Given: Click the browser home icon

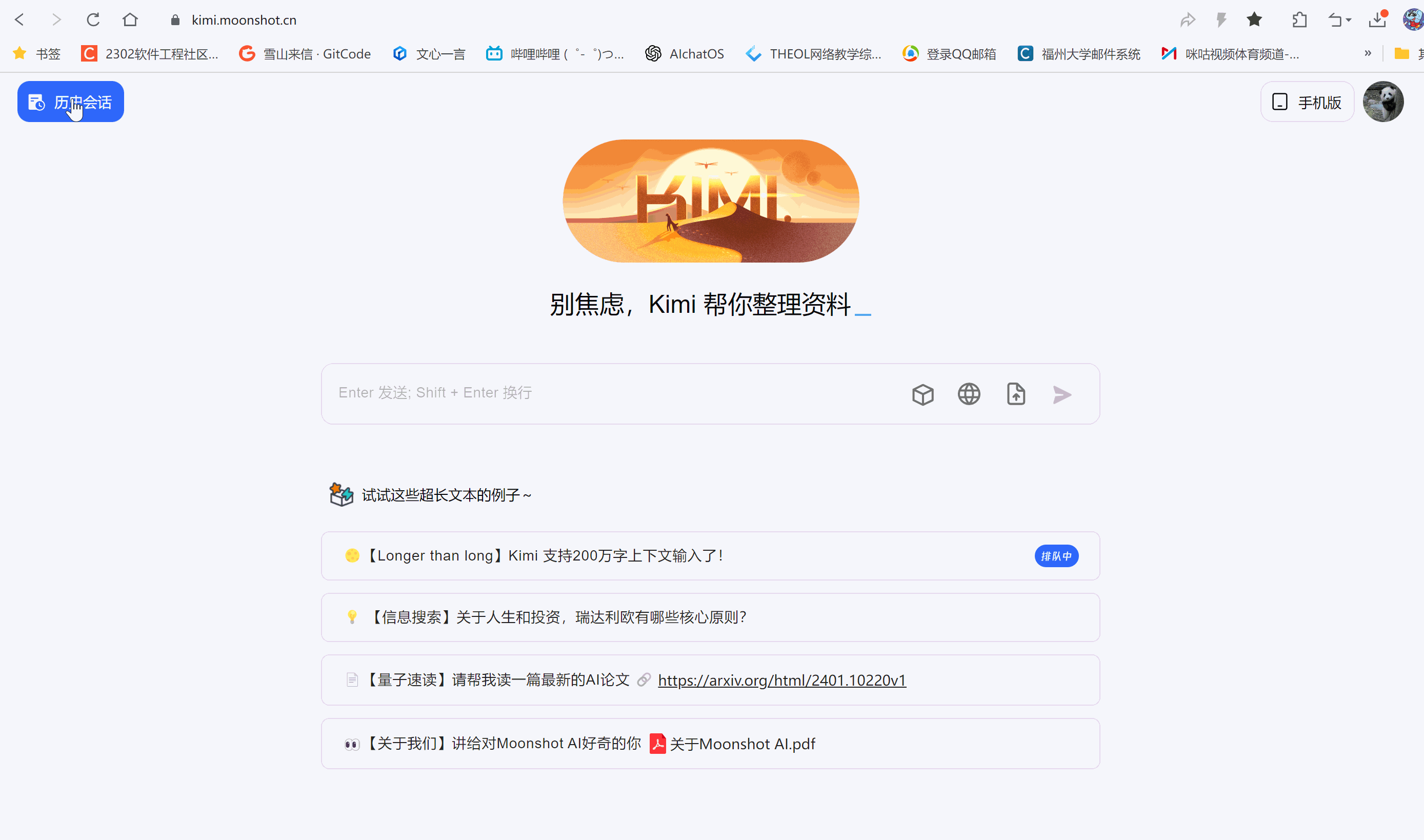Looking at the screenshot, I should click(130, 21).
